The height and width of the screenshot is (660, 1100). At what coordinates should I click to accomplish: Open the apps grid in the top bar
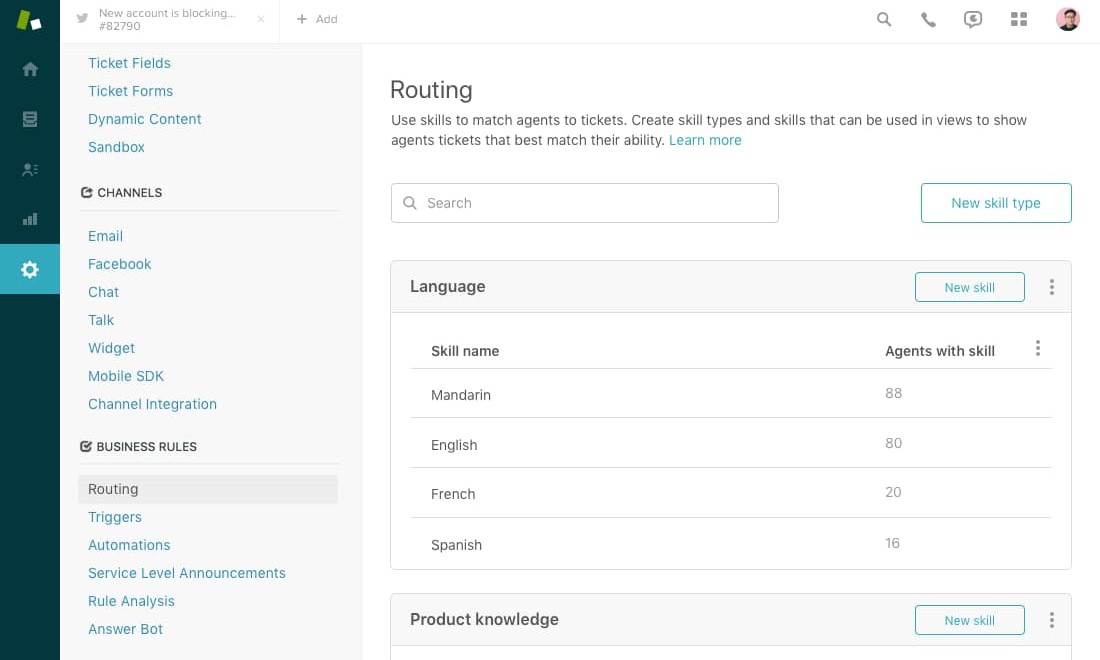tap(1019, 19)
